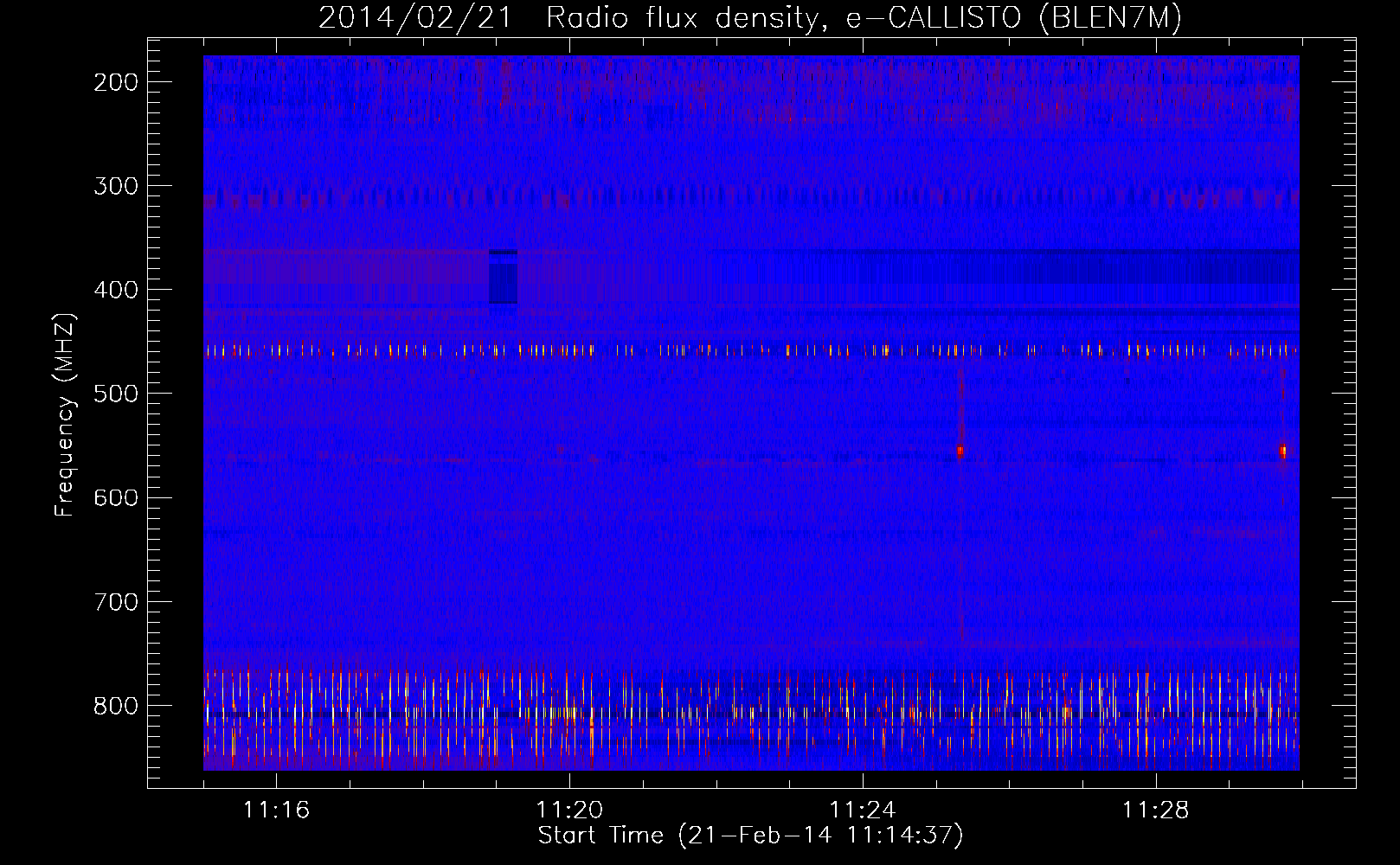Click the 'Frequency (MHZ)' axis label
The width and height of the screenshot is (1400, 865).
coord(65,415)
